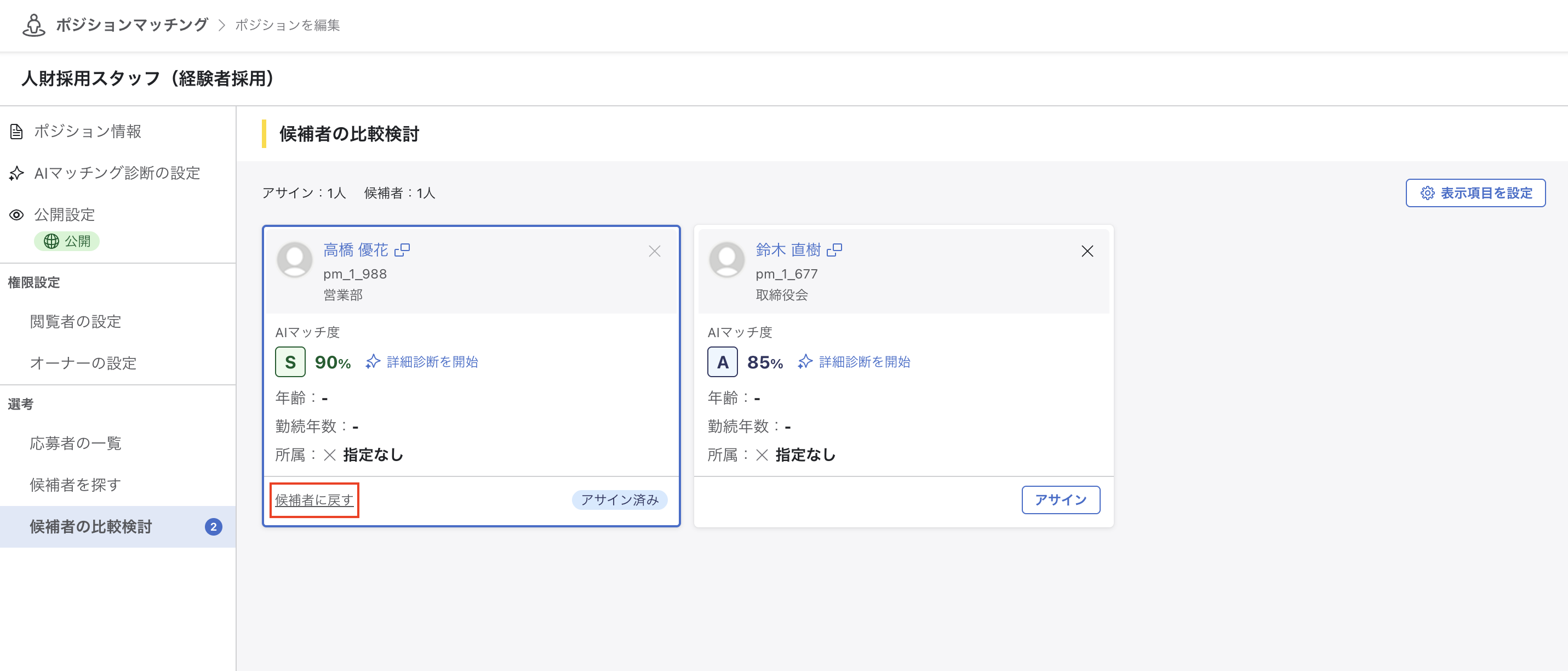Click A rank badge on 鈴木 直樹 card
The height and width of the screenshot is (671, 1568).
click(x=723, y=362)
